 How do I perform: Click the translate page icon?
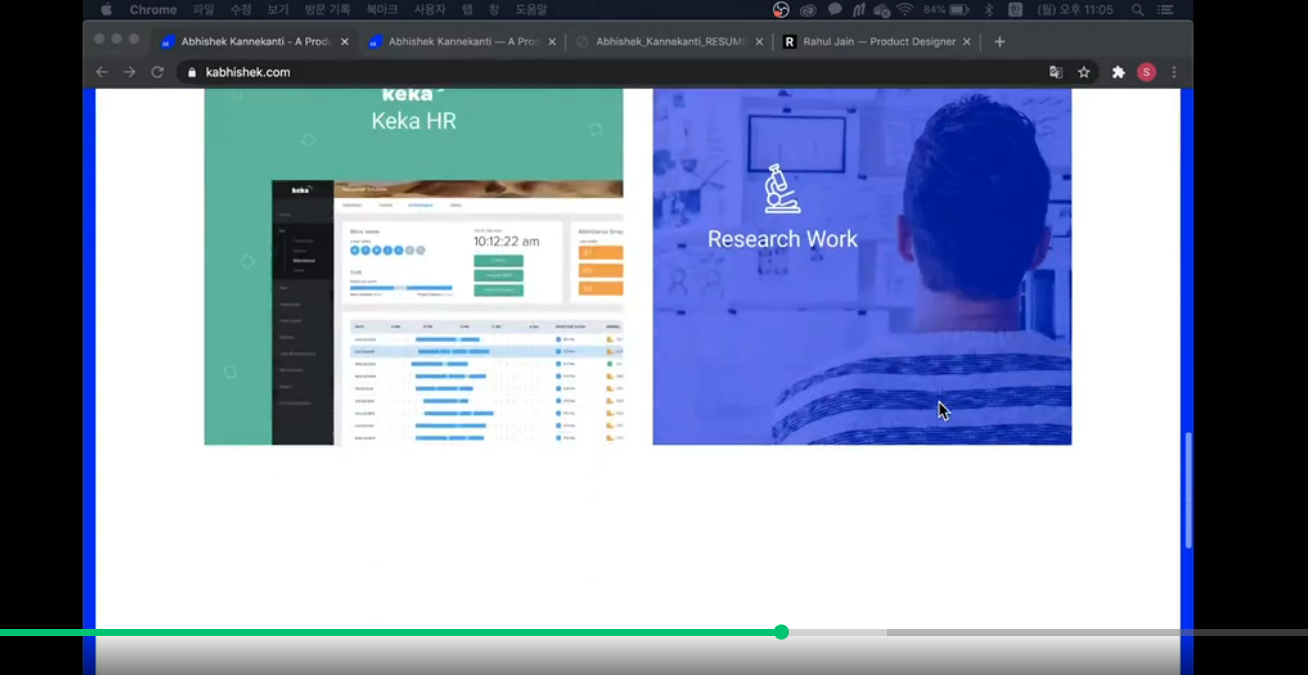click(x=1055, y=72)
